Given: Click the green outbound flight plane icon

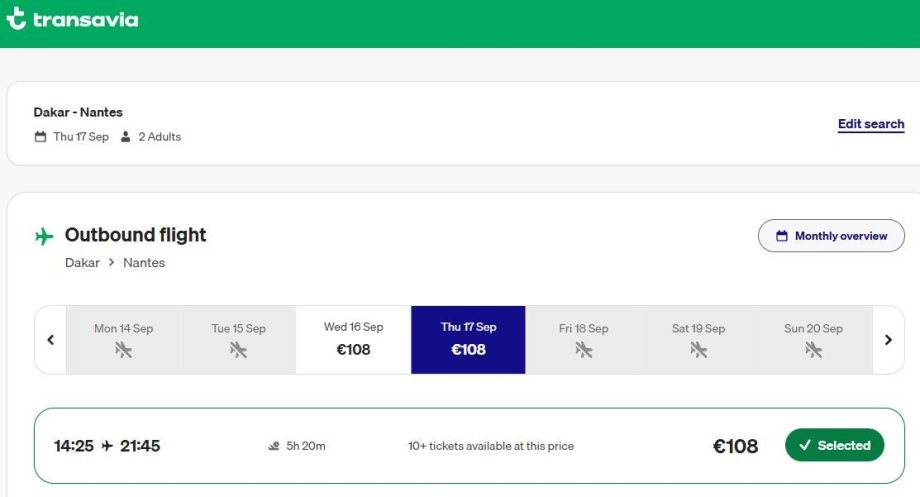Looking at the screenshot, I should [x=44, y=237].
